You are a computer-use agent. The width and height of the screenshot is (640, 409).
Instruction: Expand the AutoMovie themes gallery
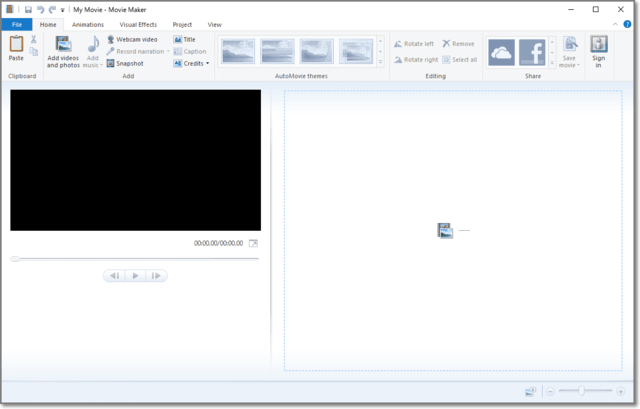(380, 62)
